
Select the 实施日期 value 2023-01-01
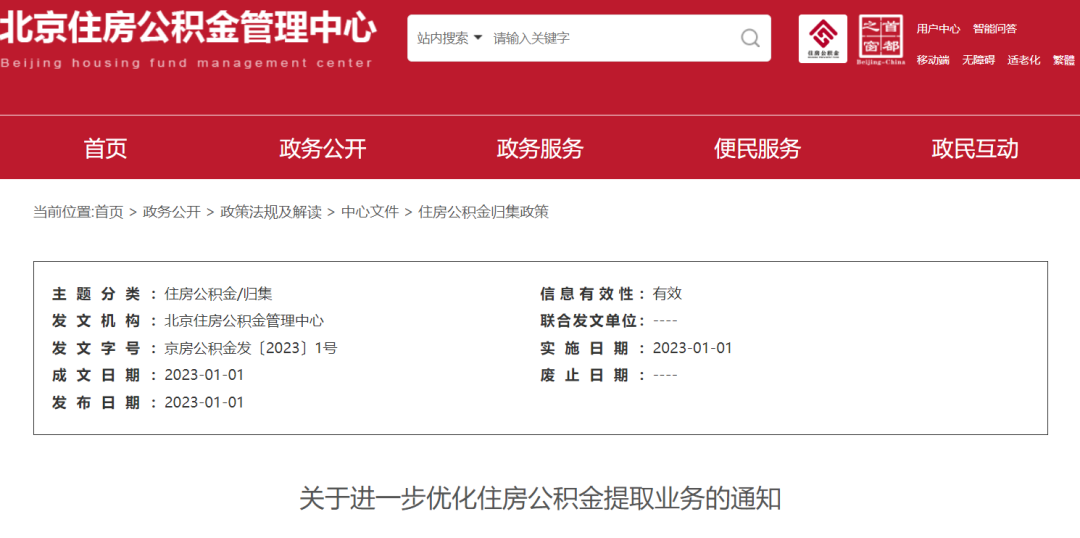tap(692, 349)
